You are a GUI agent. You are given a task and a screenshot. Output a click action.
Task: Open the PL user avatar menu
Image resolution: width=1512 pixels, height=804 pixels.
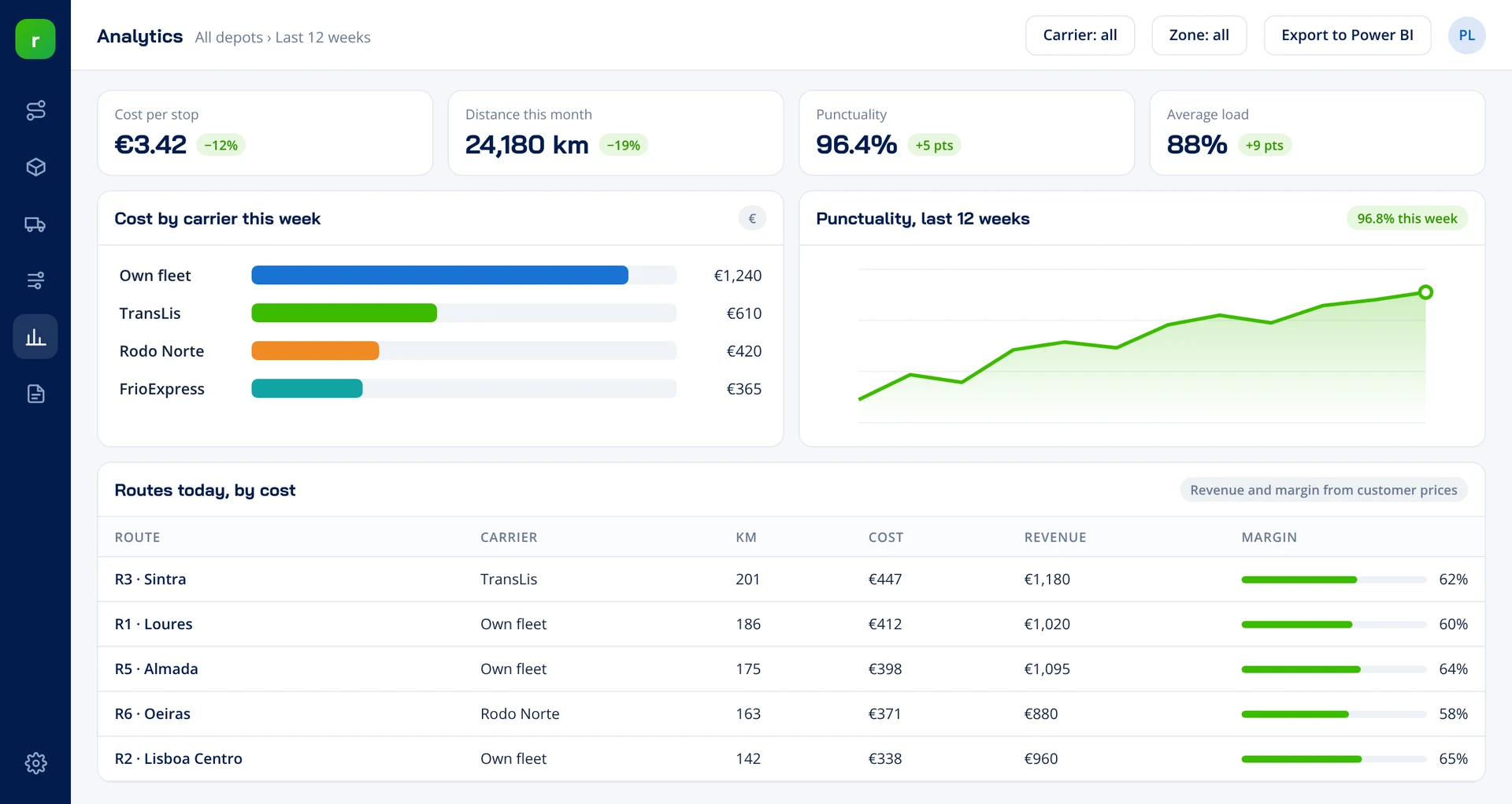(1466, 35)
